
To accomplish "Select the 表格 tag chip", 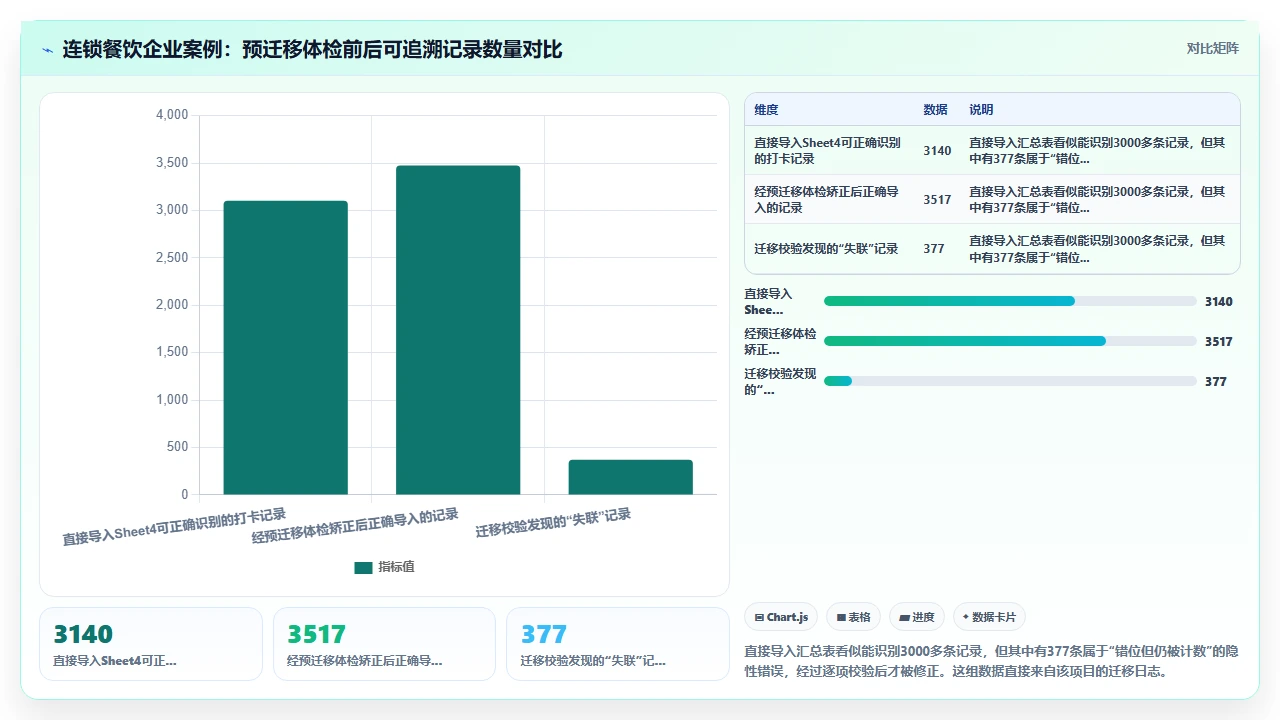I will tap(853, 617).
